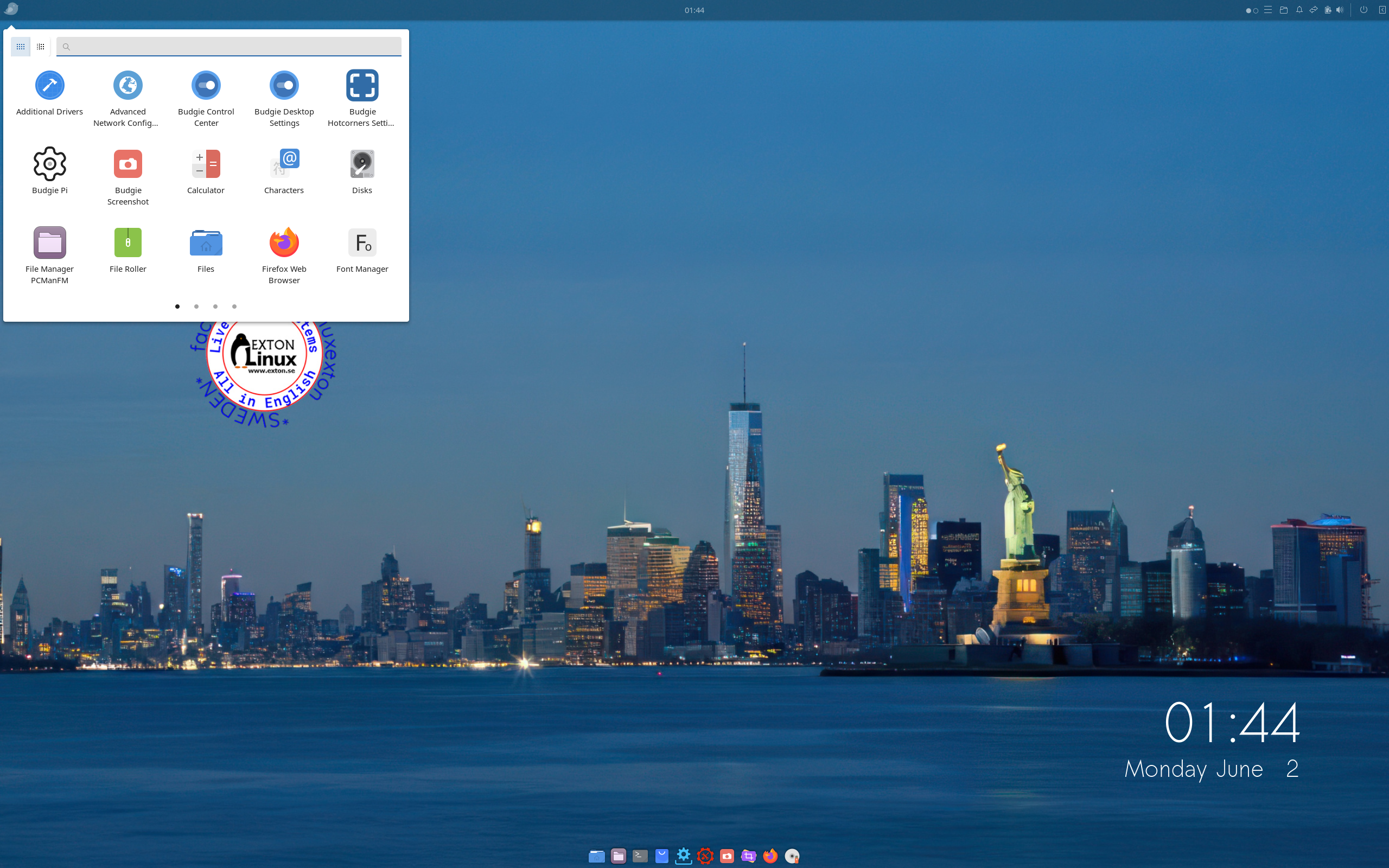Open the network connection indicator
The height and width of the screenshot is (868, 1389).
tap(1313, 10)
